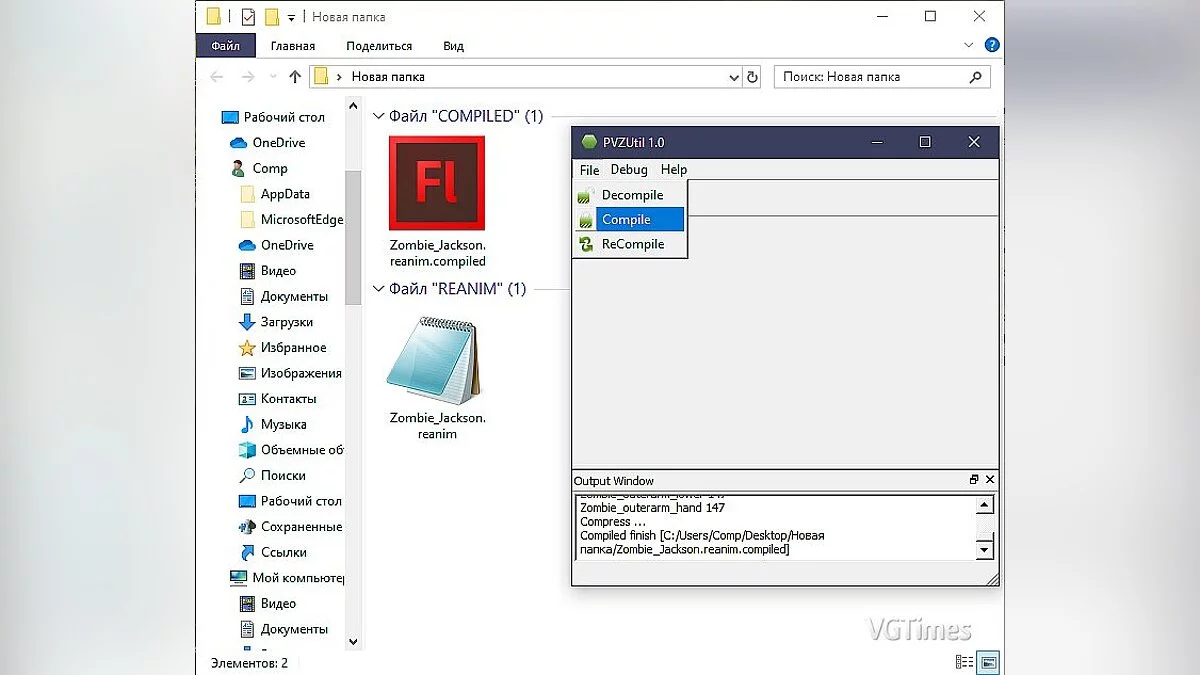Click Zombie_outerarm_hand 147 output line

[652, 508]
